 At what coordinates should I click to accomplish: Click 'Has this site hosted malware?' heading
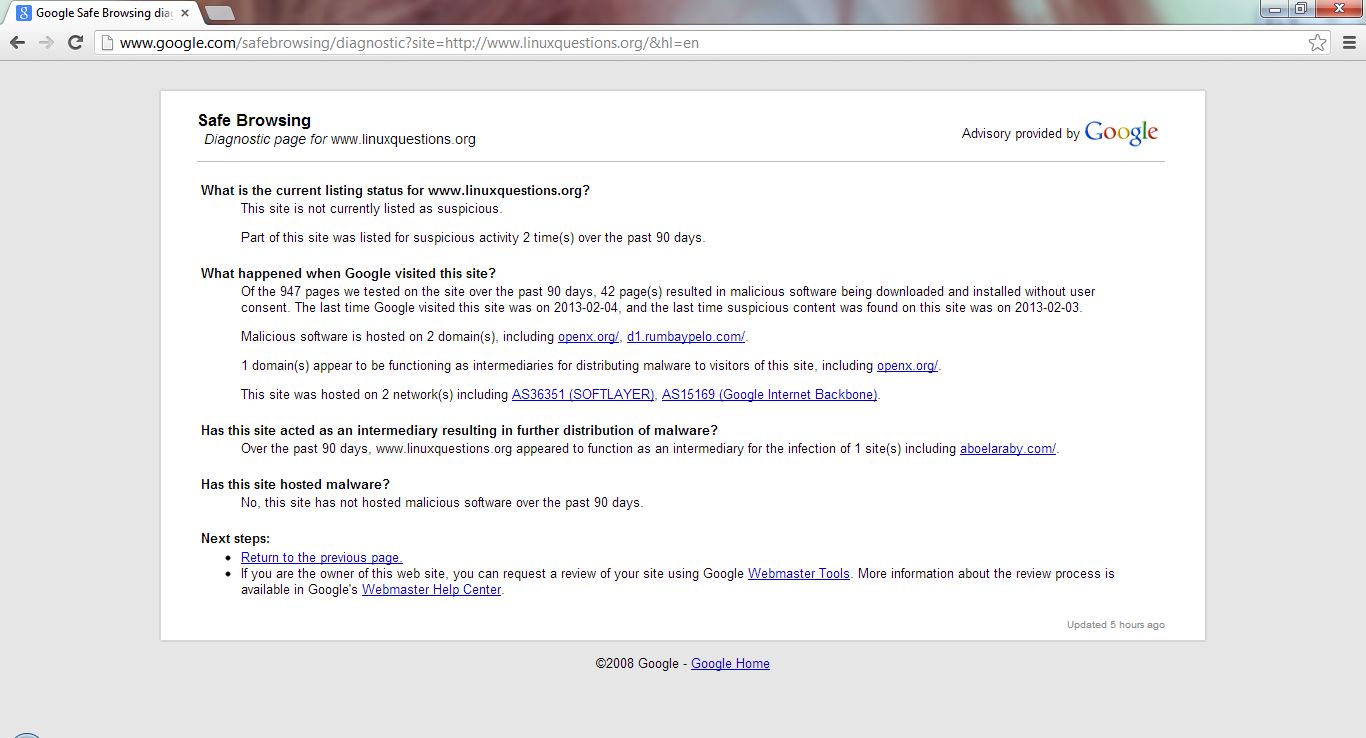pyautogui.click(x=295, y=485)
